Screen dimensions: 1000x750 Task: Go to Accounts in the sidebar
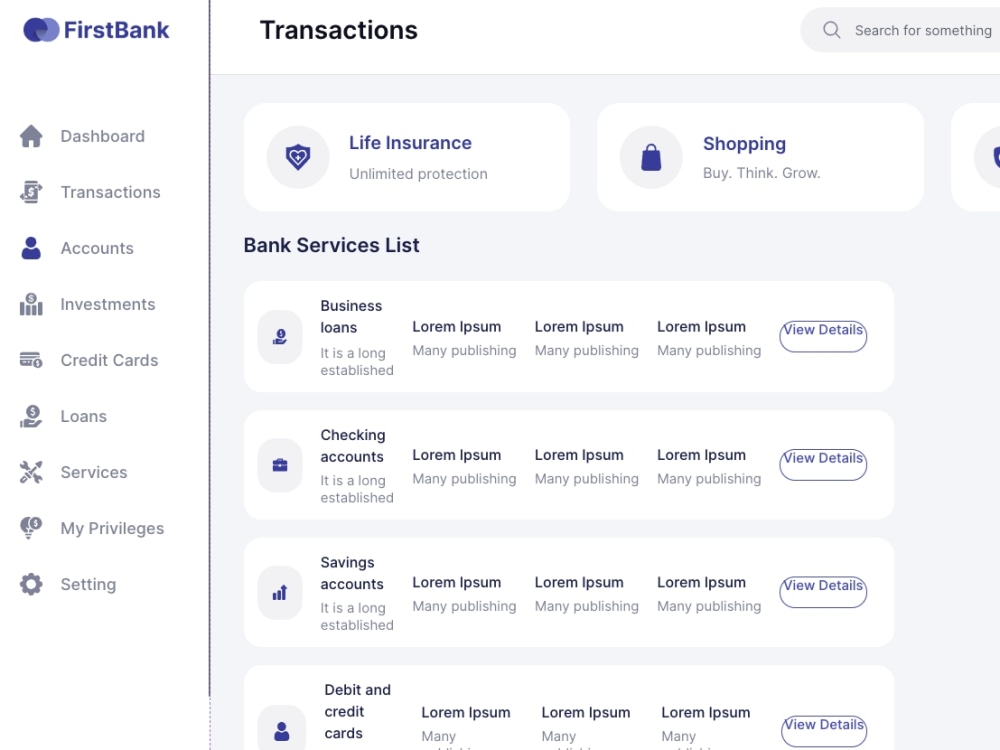pos(97,248)
